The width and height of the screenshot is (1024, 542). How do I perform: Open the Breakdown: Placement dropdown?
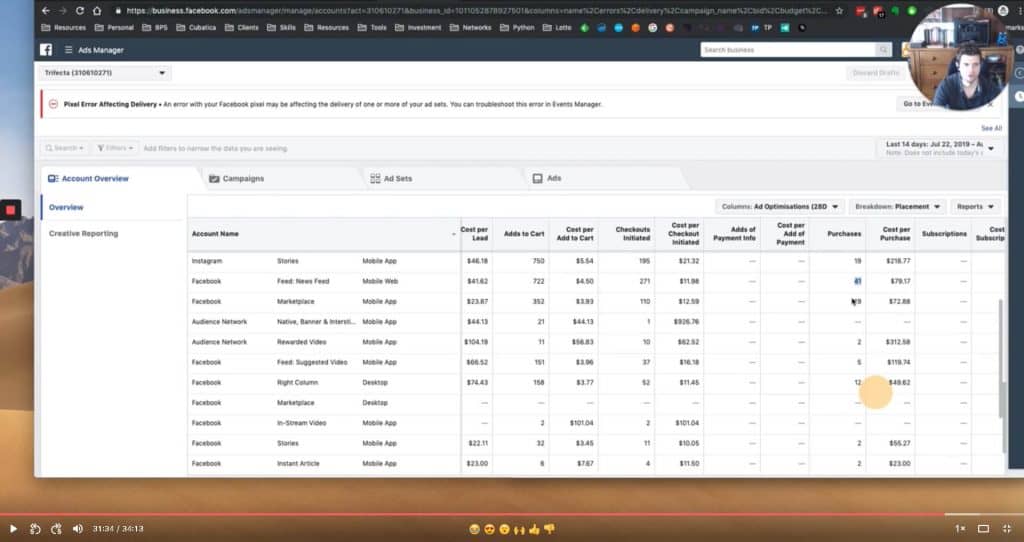click(x=896, y=207)
